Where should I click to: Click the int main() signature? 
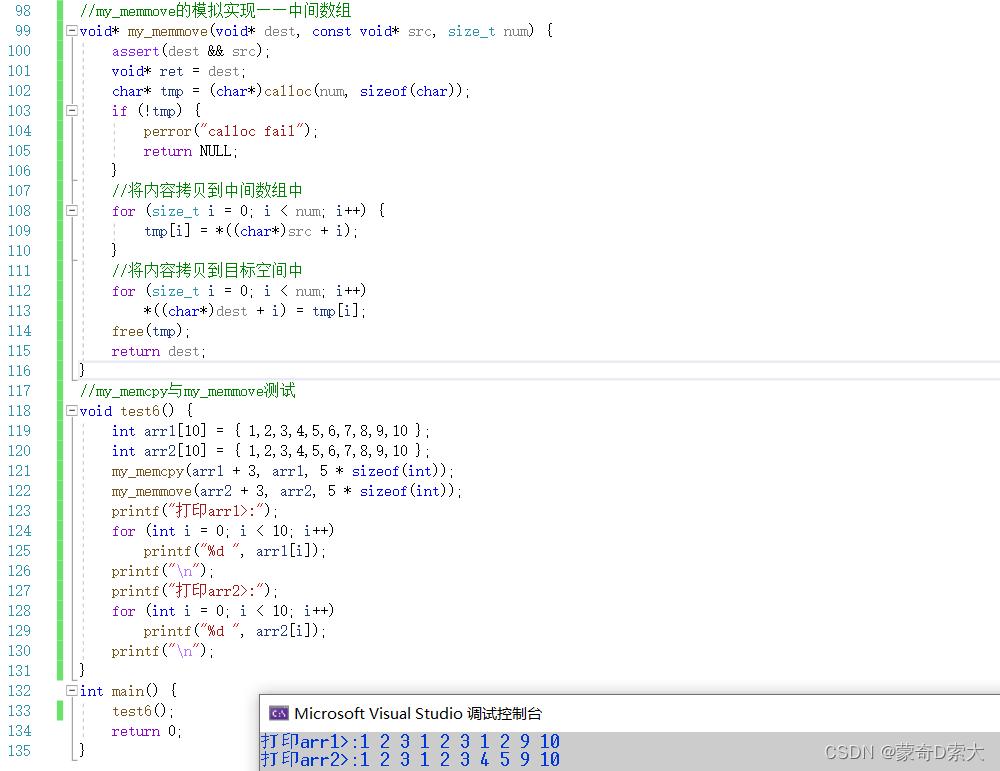point(128,691)
